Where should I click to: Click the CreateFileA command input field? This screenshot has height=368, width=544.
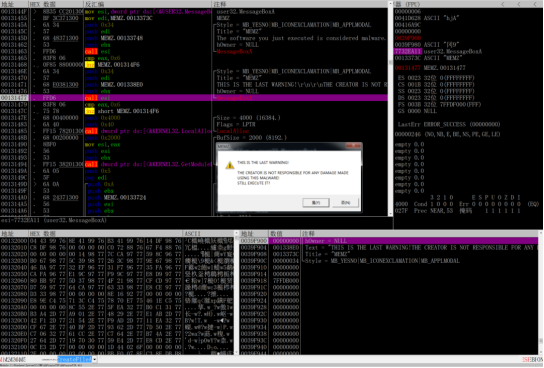[75, 359]
